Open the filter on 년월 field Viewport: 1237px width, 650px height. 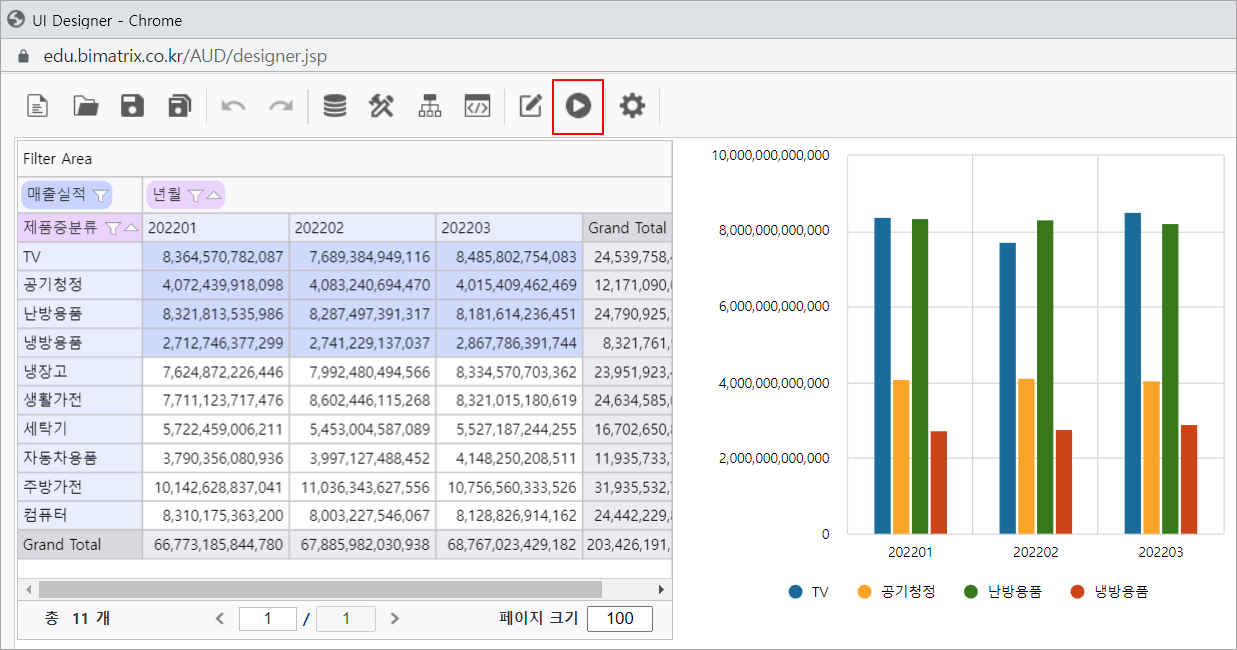click(x=195, y=195)
